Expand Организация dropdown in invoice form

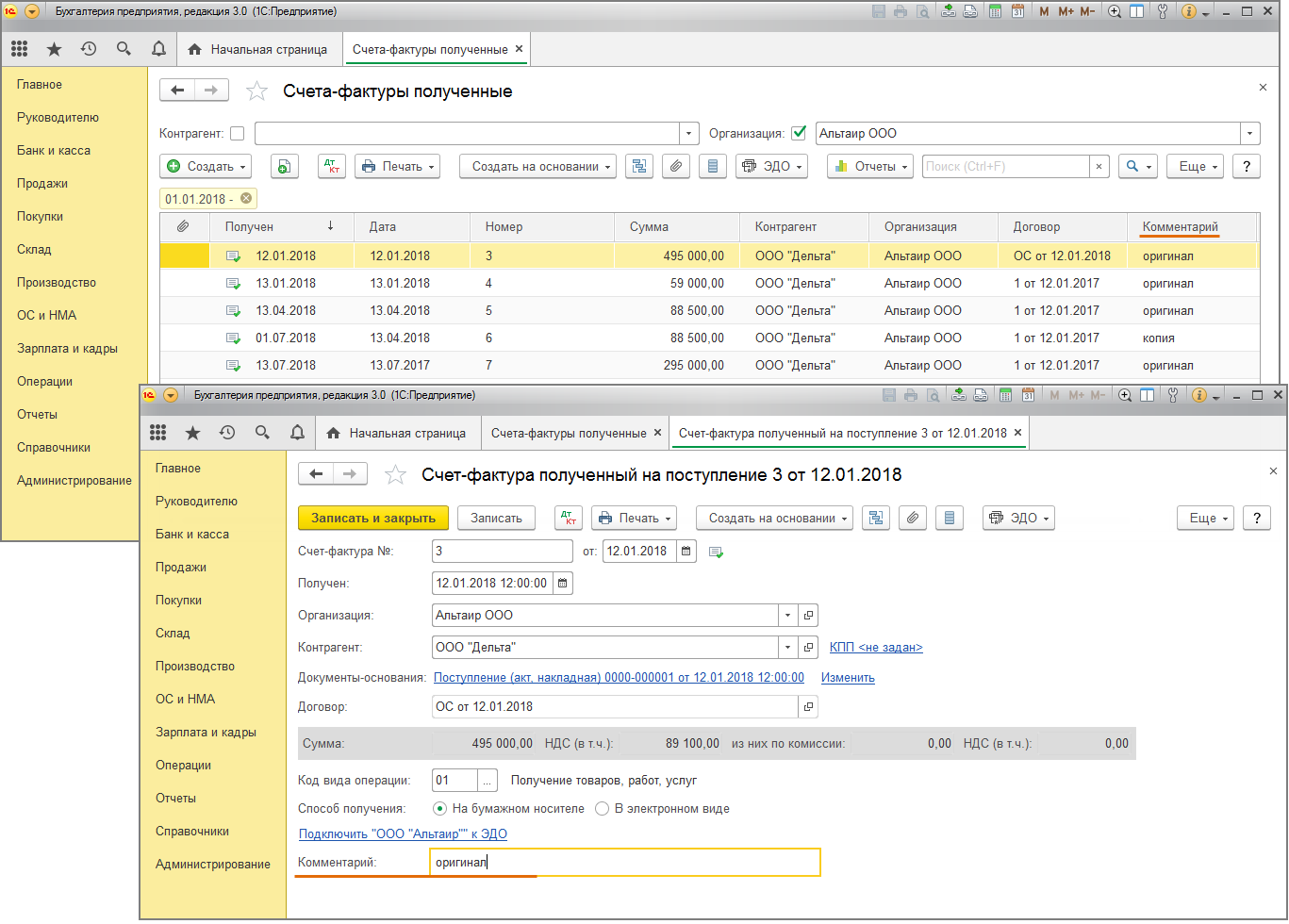[788, 615]
